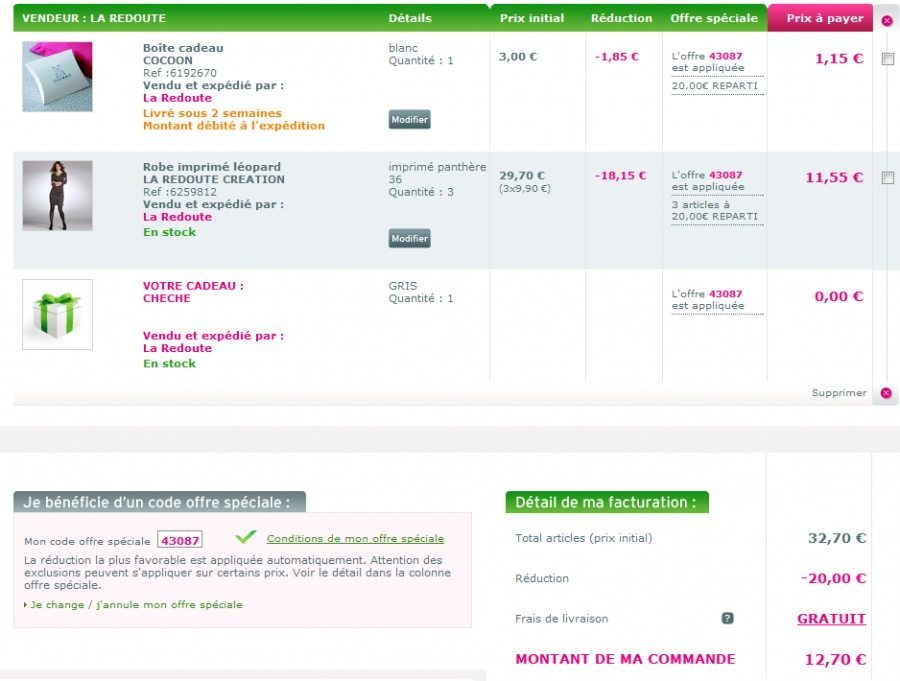Click the special offer code field 43087
The width and height of the screenshot is (900, 681).
coord(181,540)
